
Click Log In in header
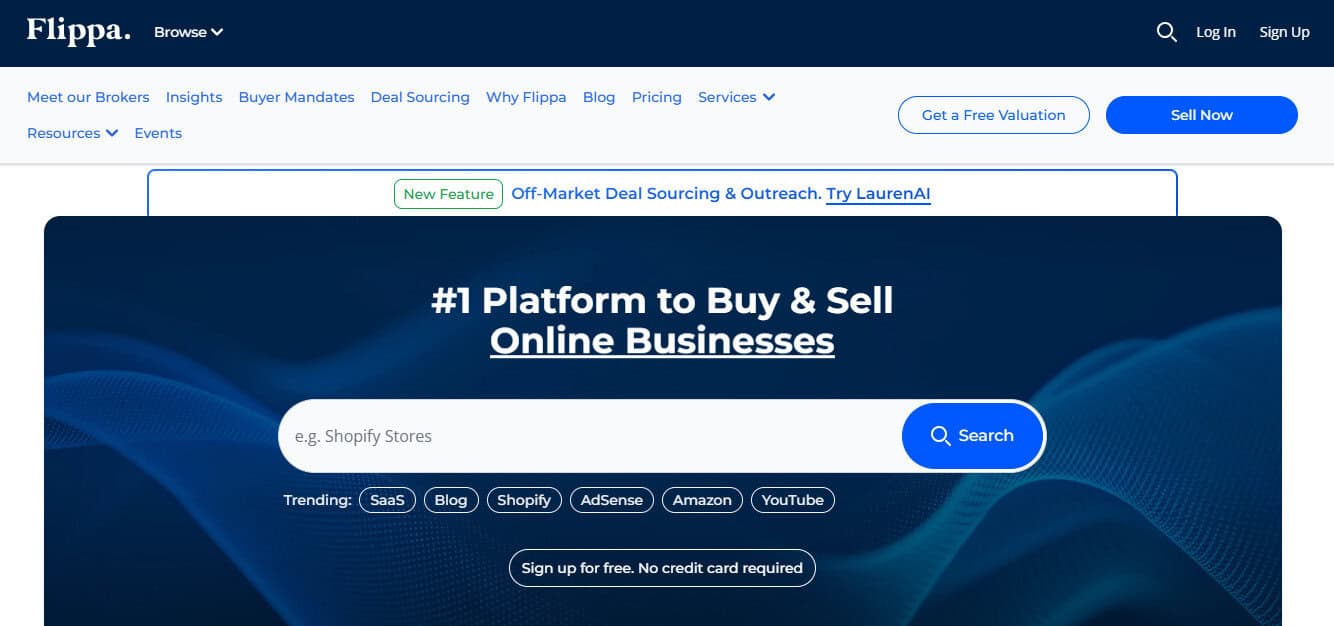1215,32
